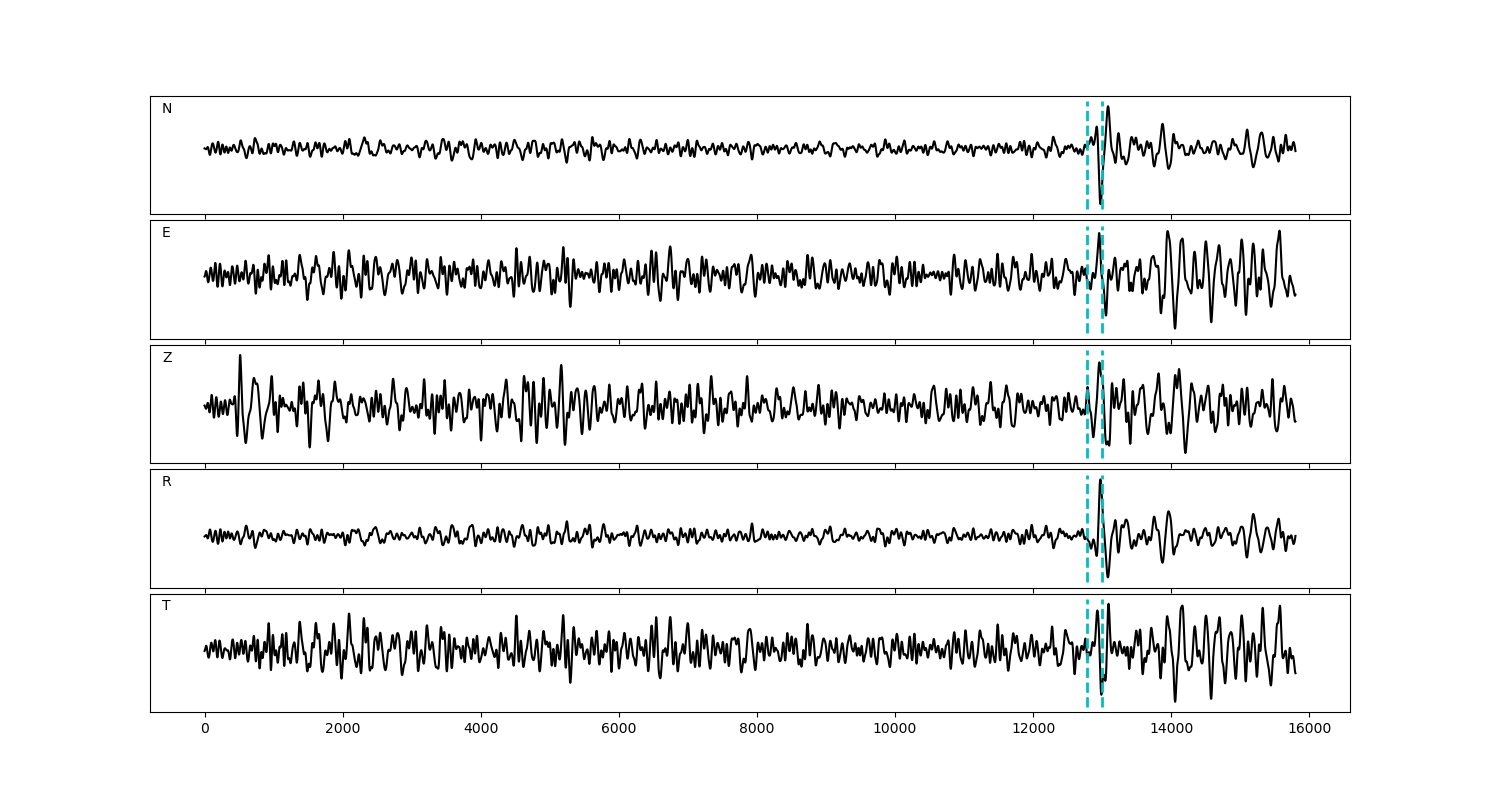Click the E channel label
1500x800 pixels.
click(x=166, y=233)
